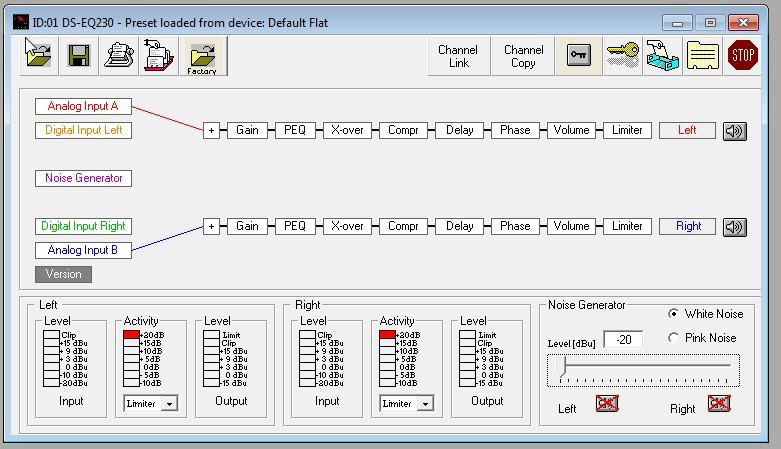Viewport: 781px width, 449px height.
Task: Click the floppy disk save icon
Action: pos(79,56)
